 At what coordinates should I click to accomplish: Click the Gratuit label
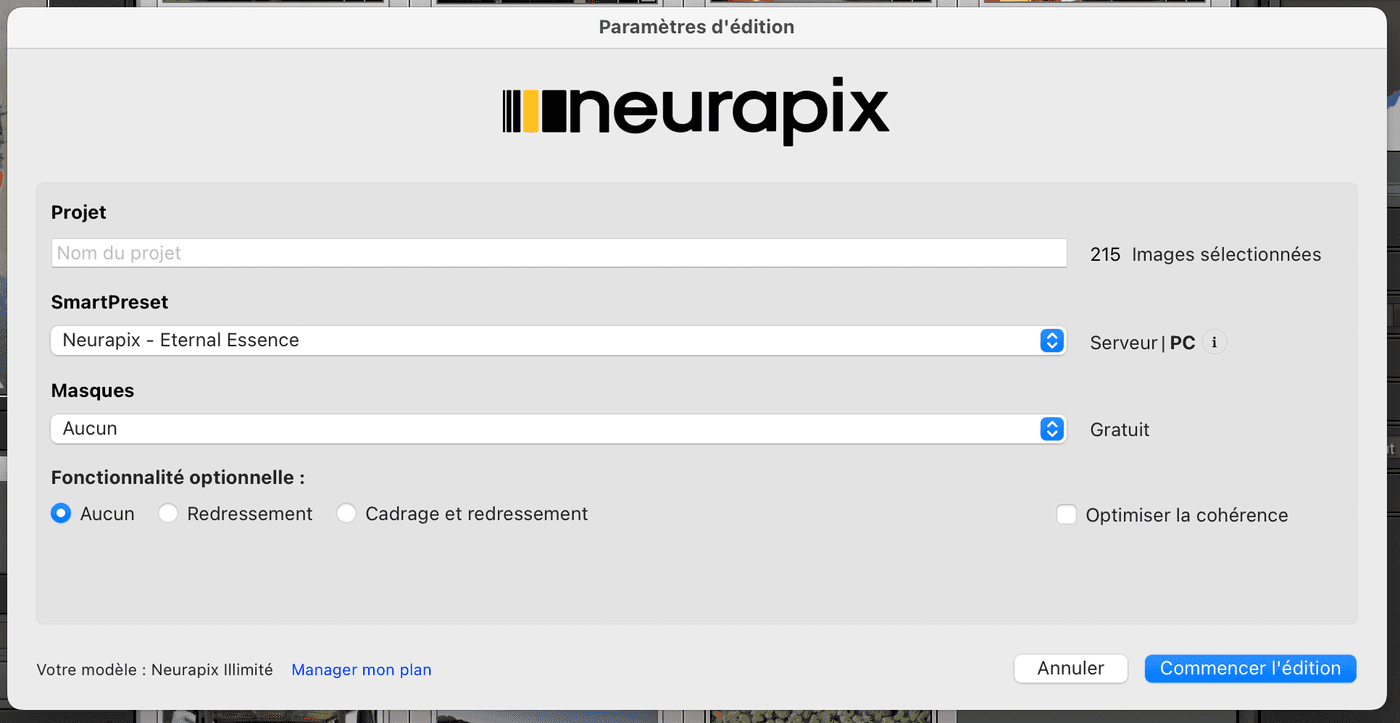1120,430
